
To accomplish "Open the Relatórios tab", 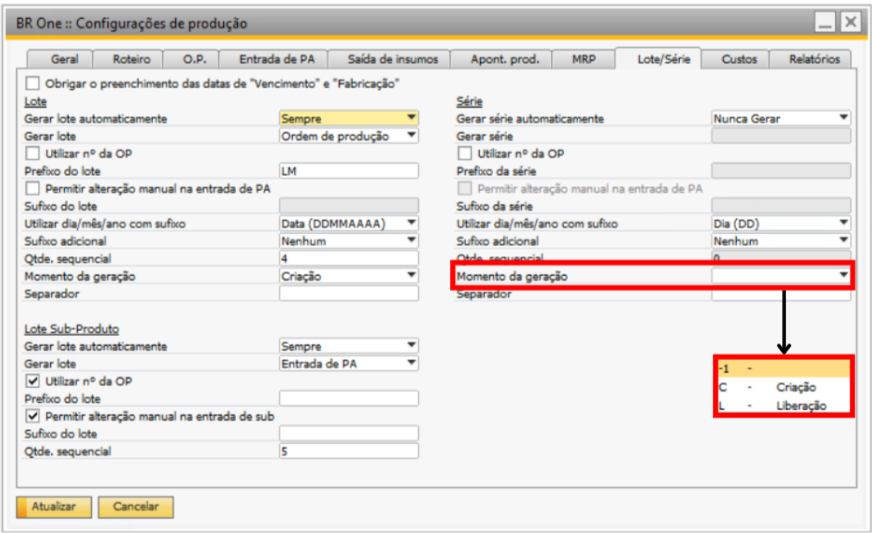I will [811, 60].
